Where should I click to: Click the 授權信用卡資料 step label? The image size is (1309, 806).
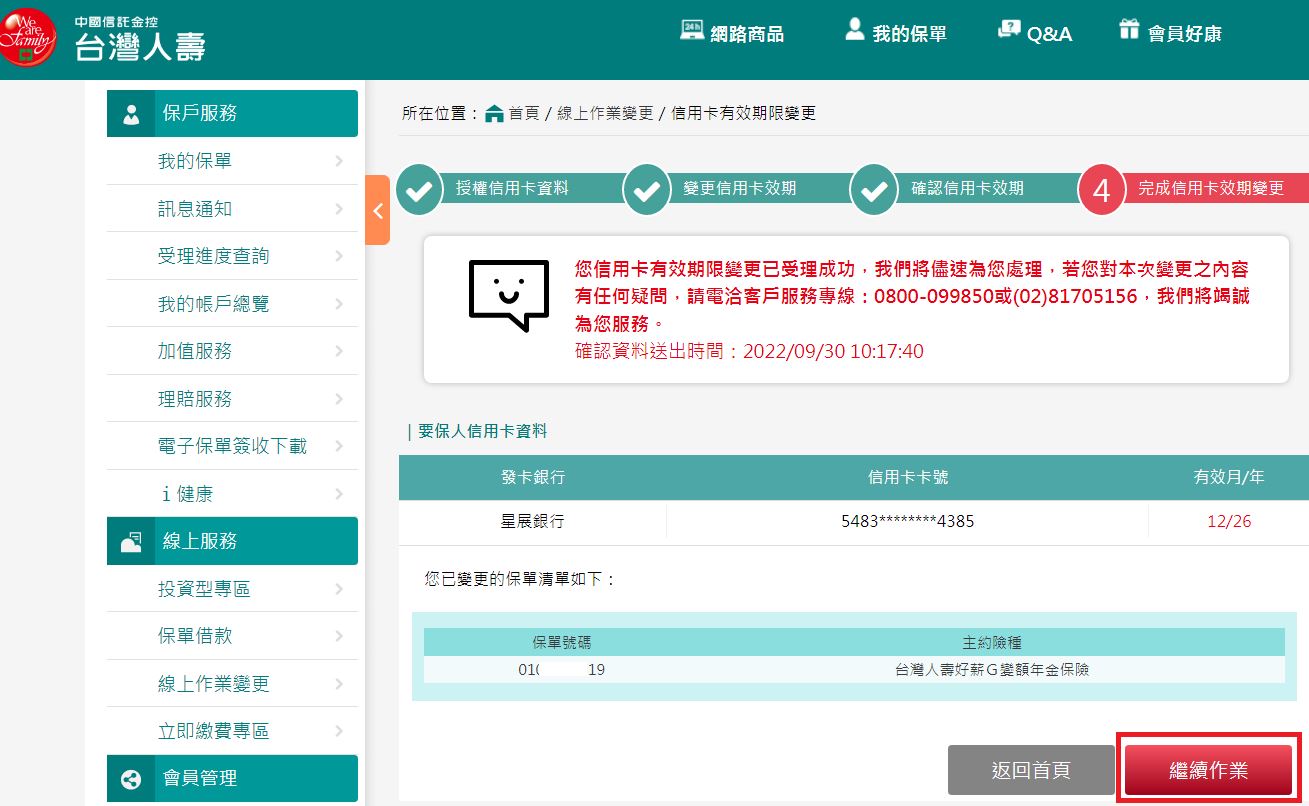(x=512, y=188)
